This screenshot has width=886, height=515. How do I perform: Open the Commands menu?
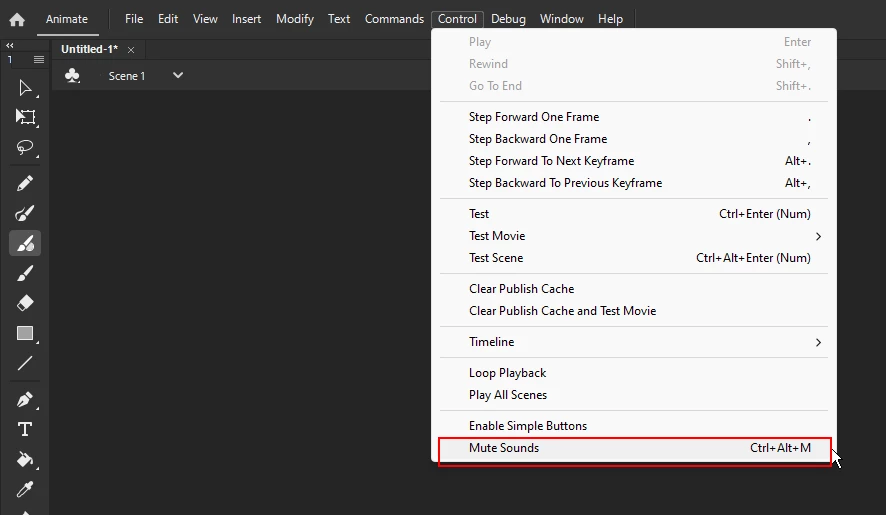(394, 19)
